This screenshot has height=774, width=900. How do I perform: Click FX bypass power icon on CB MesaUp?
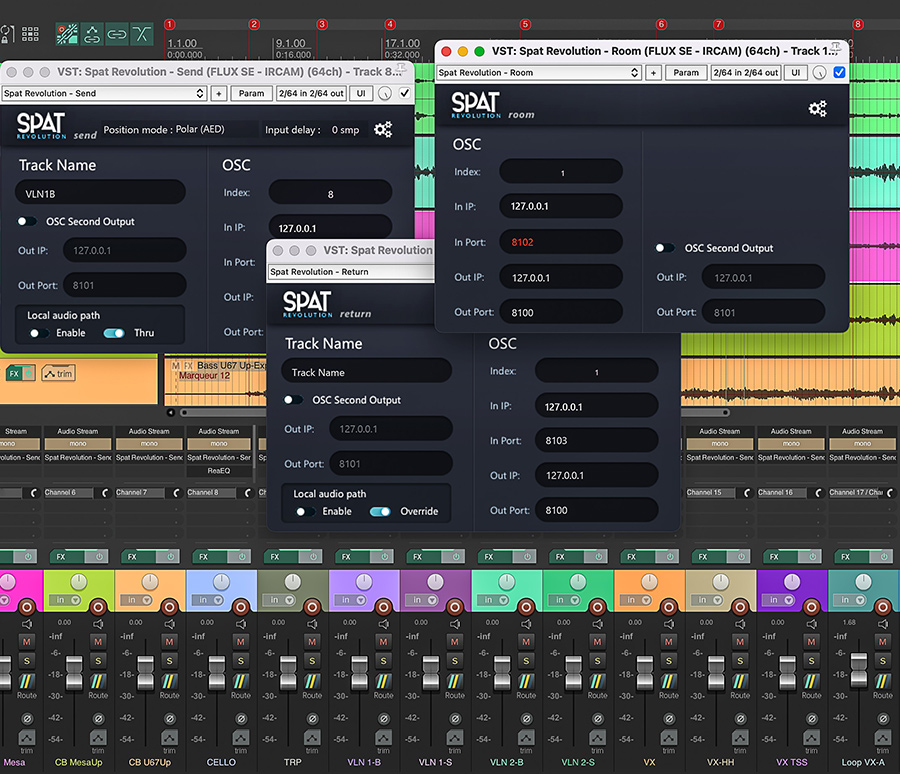click(x=99, y=556)
